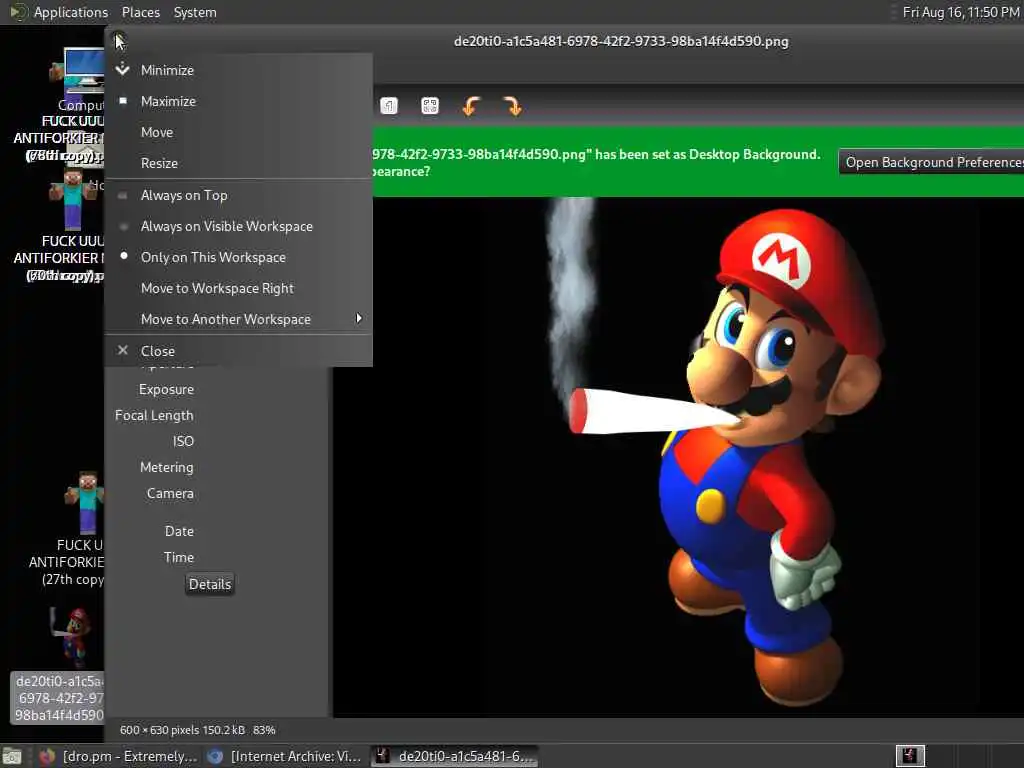The image size is (1024, 768).
Task: Pick the Resize entry in the window menu
Action: [238, 163]
